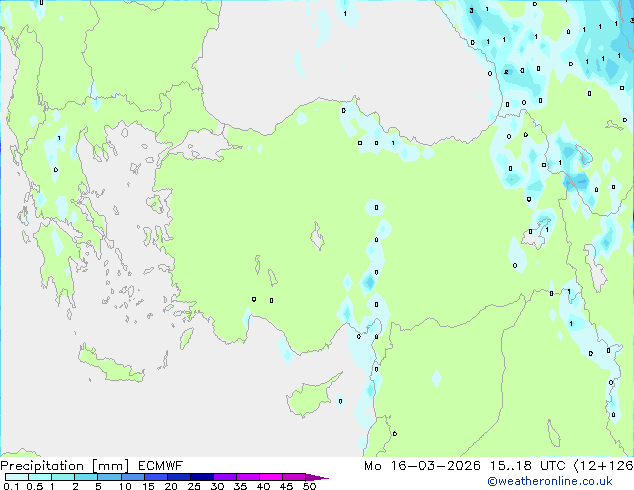Click the '20' legend scale label
634x490 pixels.
click(x=171, y=486)
